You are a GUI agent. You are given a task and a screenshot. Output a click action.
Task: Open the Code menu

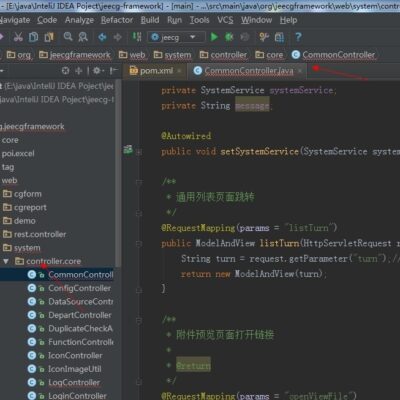(x=47, y=20)
